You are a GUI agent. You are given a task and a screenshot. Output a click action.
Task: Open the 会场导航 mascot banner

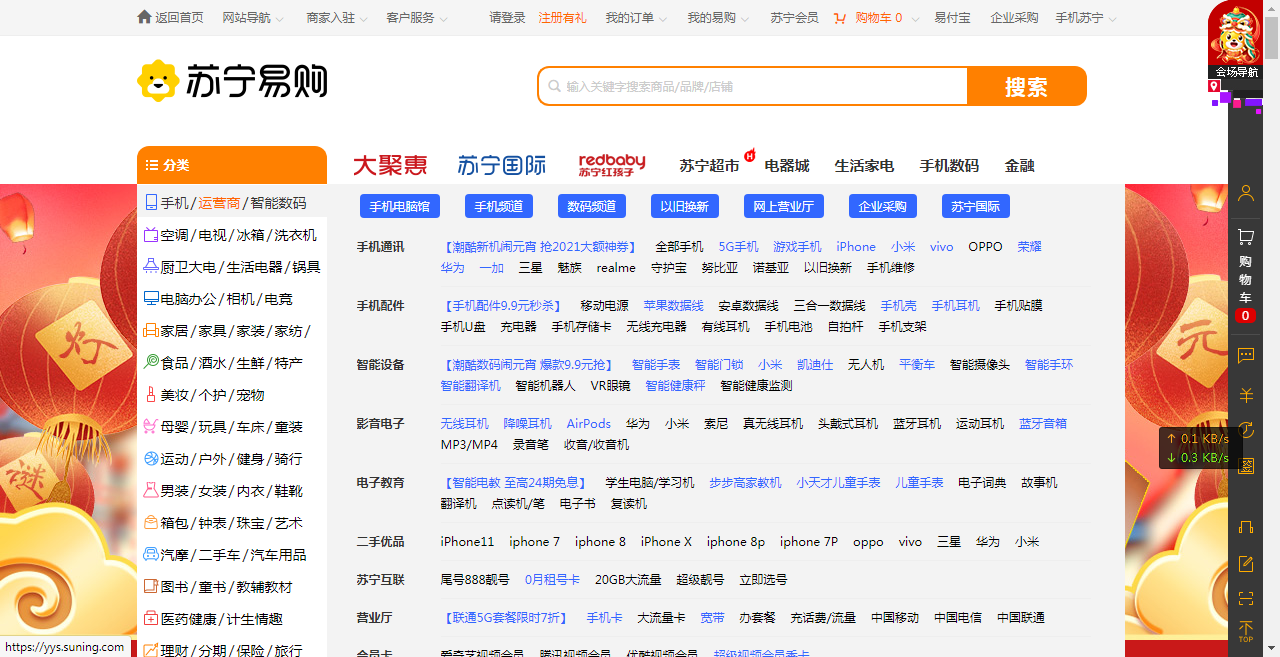(1235, 40)
